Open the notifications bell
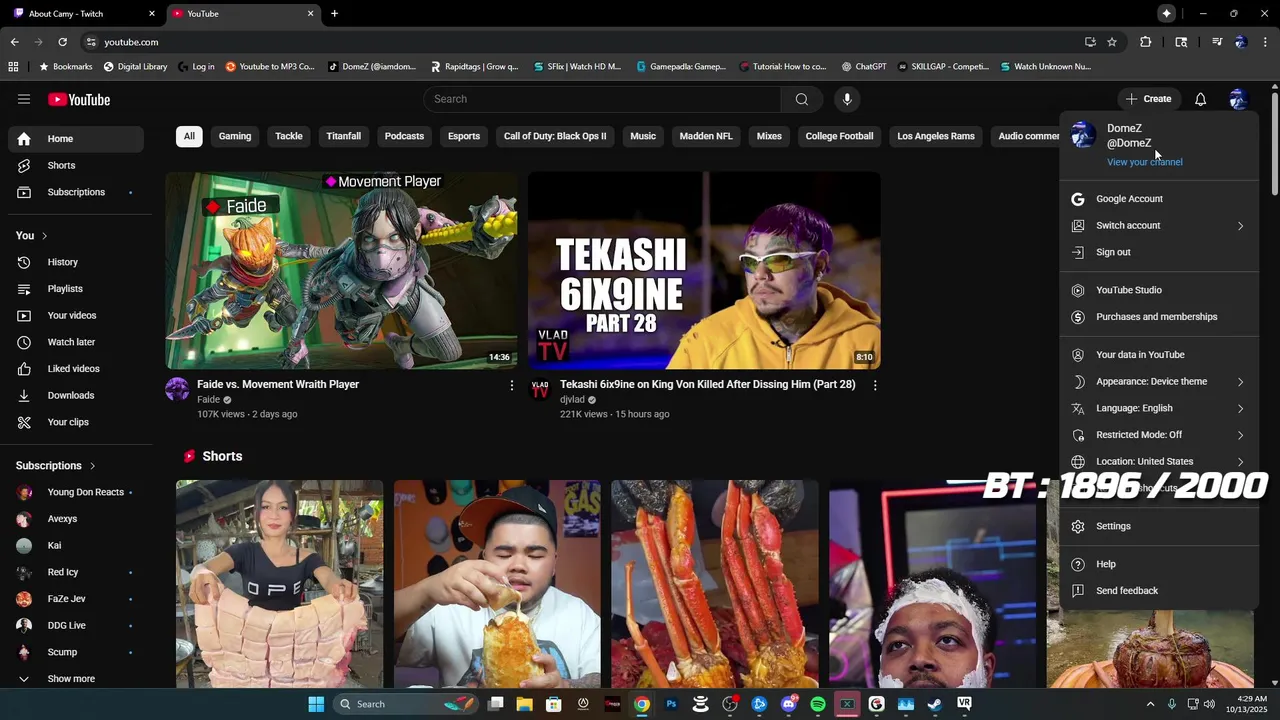 [x=1200, y=99]
